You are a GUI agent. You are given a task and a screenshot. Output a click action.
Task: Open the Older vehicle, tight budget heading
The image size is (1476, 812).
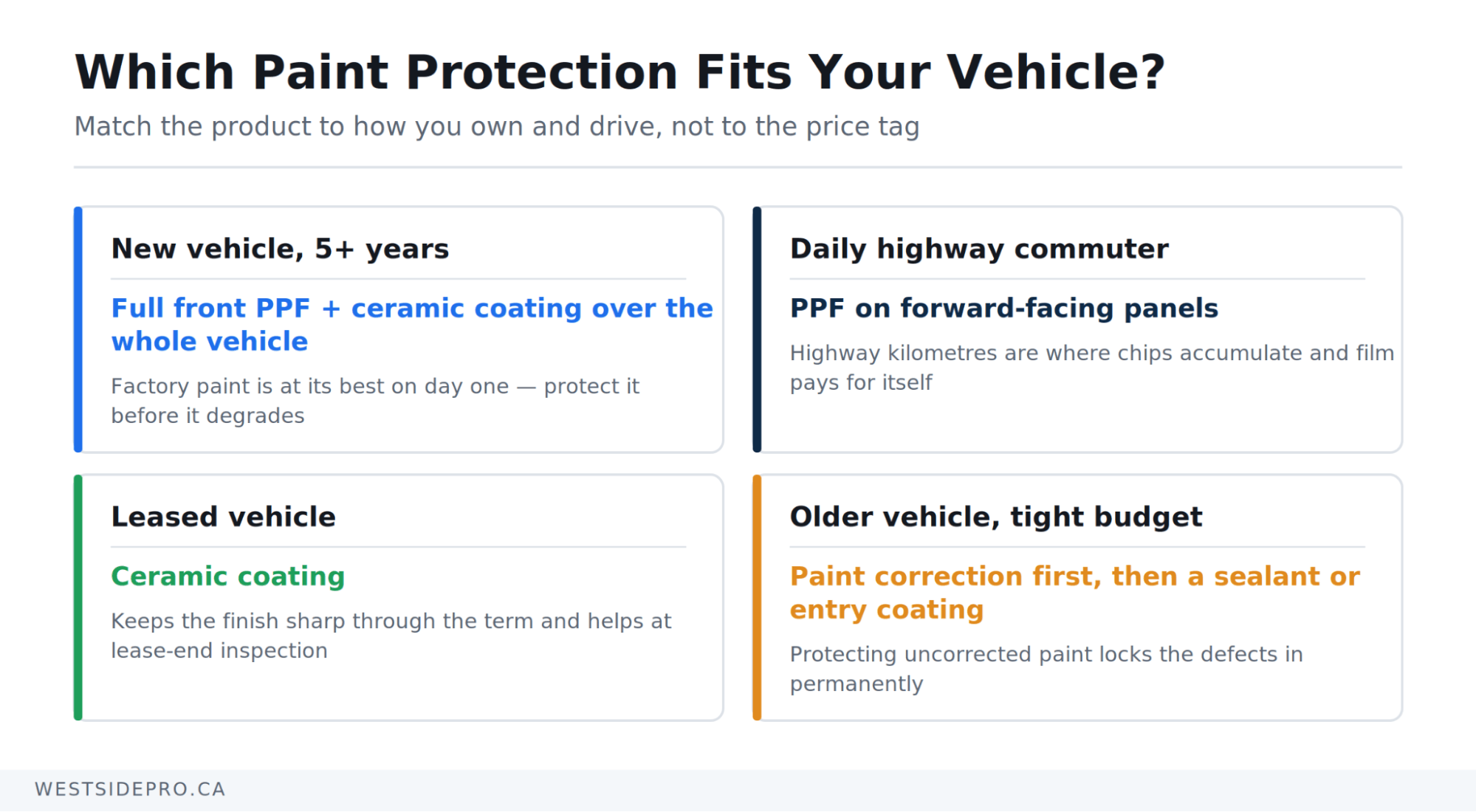click(996, 517)
